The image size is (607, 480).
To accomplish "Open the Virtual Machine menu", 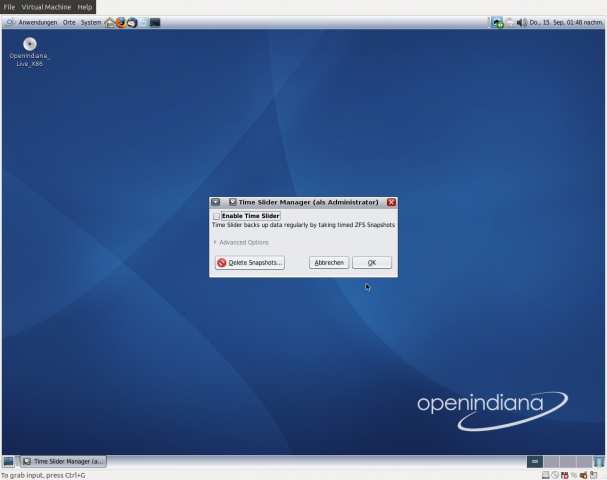I will click(46, 7).
